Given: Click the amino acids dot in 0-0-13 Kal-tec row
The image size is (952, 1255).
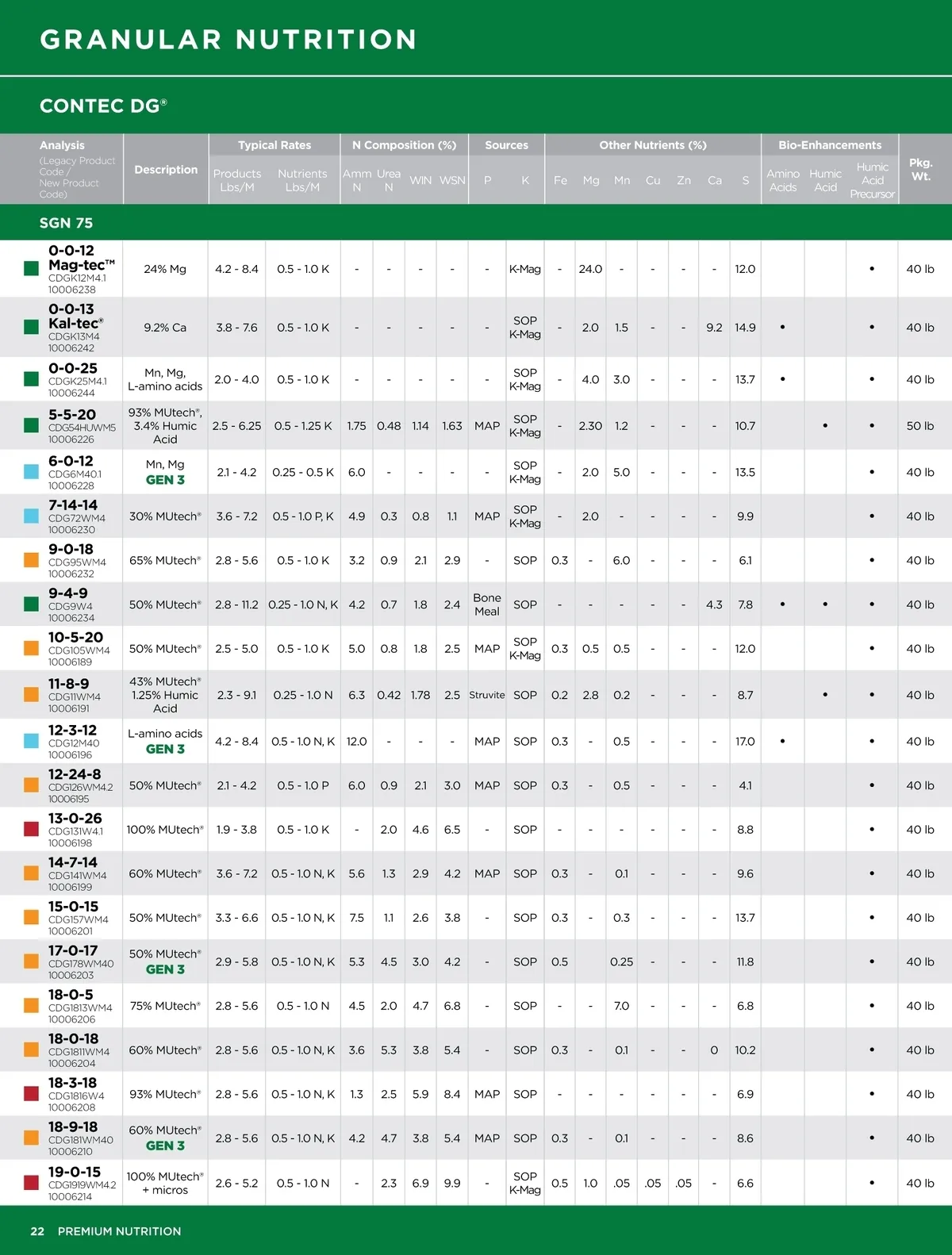Looking at the screenshot, I should pos(782,327).
